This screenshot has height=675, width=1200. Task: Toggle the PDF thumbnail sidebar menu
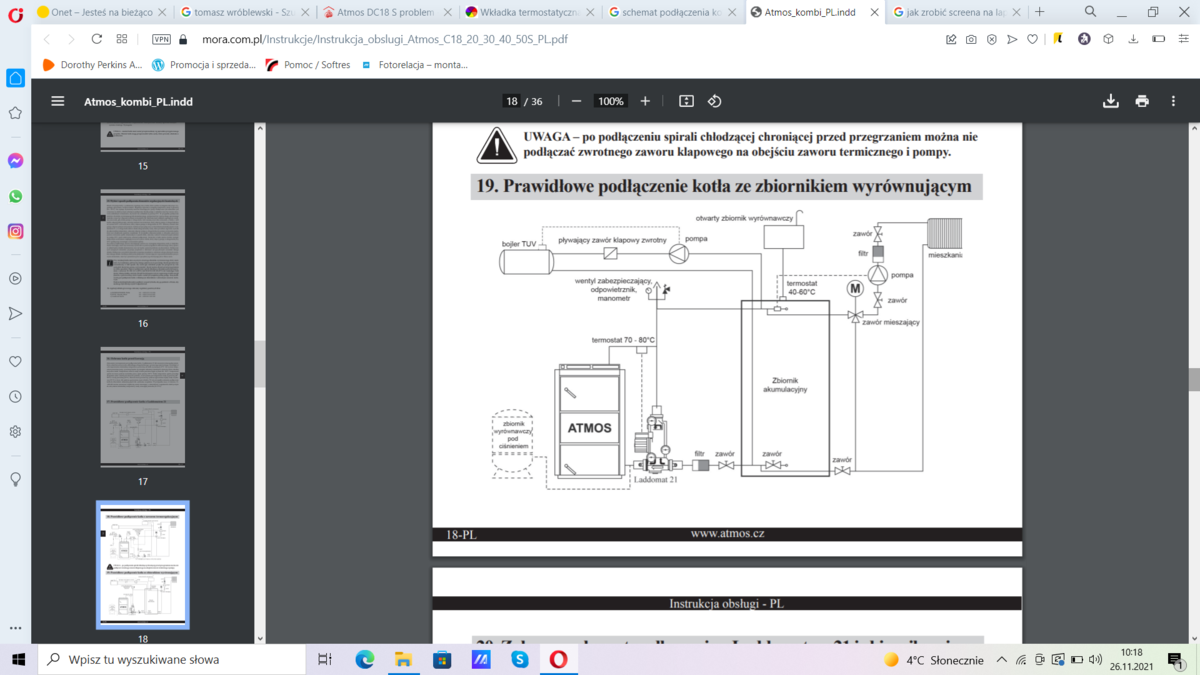tap(58, 101)
